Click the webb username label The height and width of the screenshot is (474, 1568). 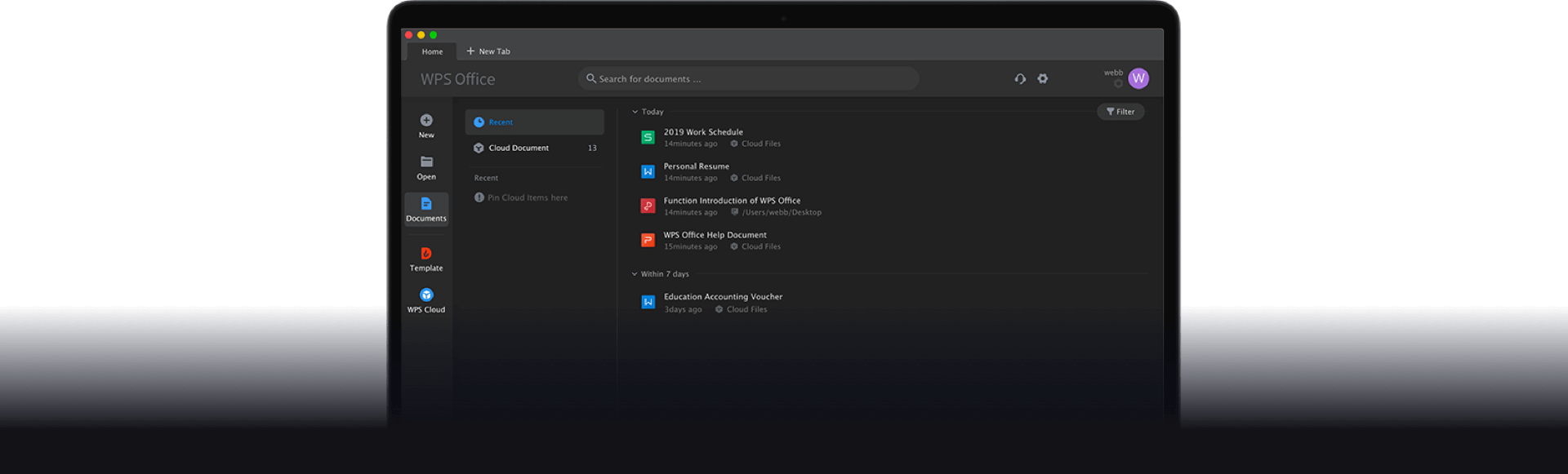(1113, 73)
